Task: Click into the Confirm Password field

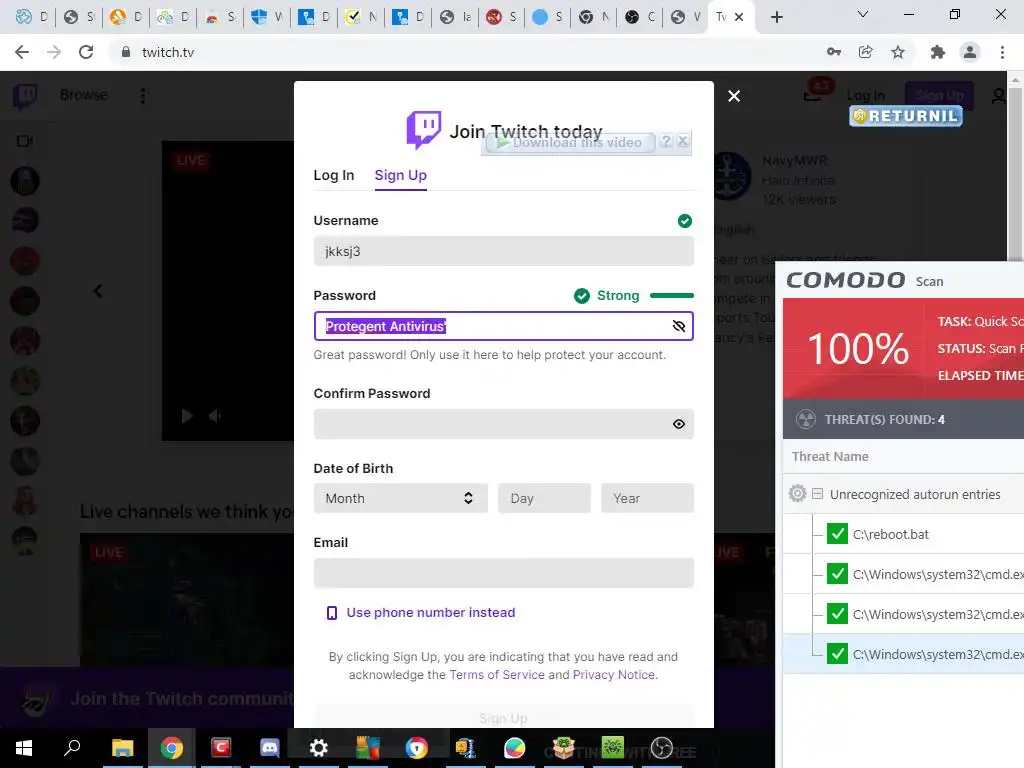Action: pyautogui.click(x=504, y=424)
